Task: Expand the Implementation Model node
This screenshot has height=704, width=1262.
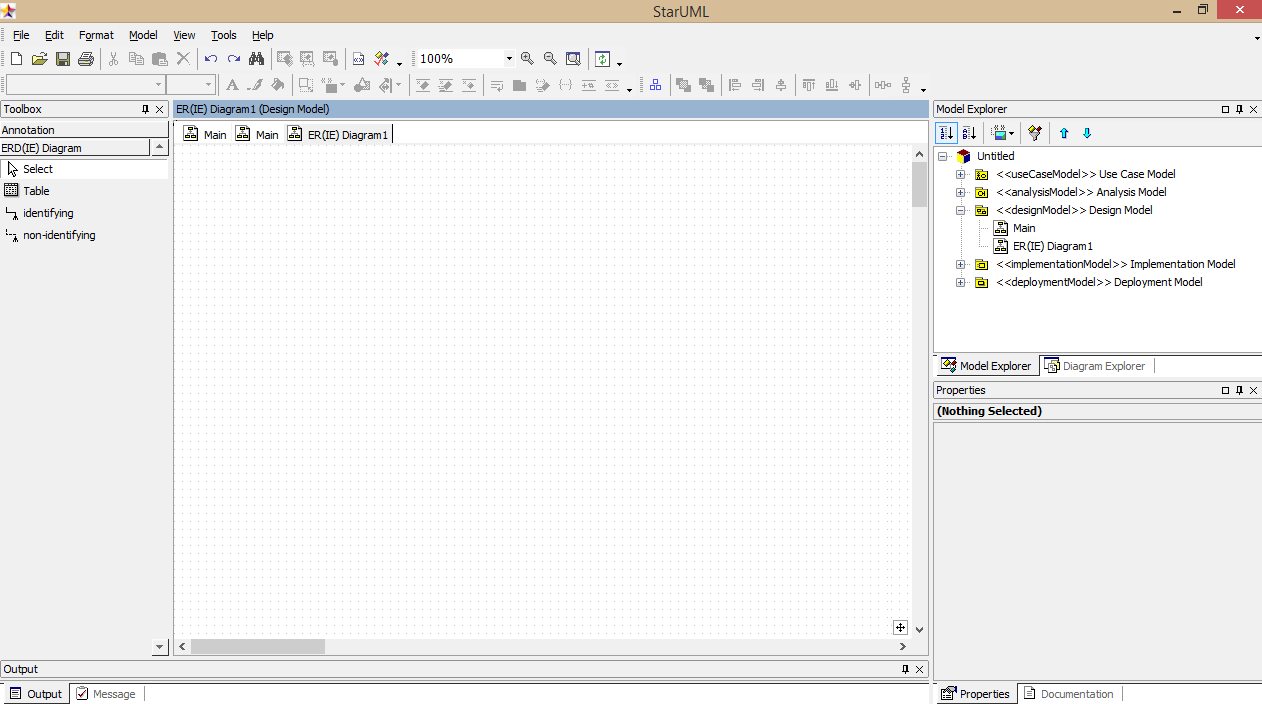Action: (x=960, y=264)
